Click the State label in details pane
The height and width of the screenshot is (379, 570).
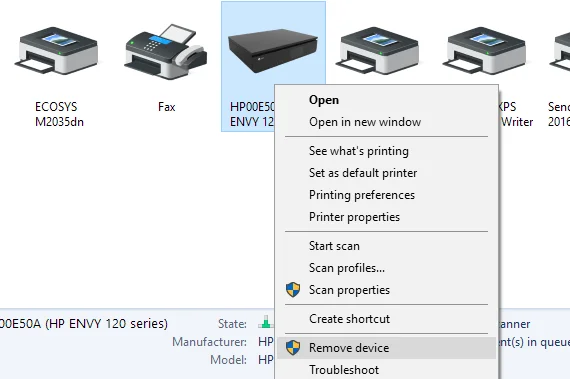point(232,323)
